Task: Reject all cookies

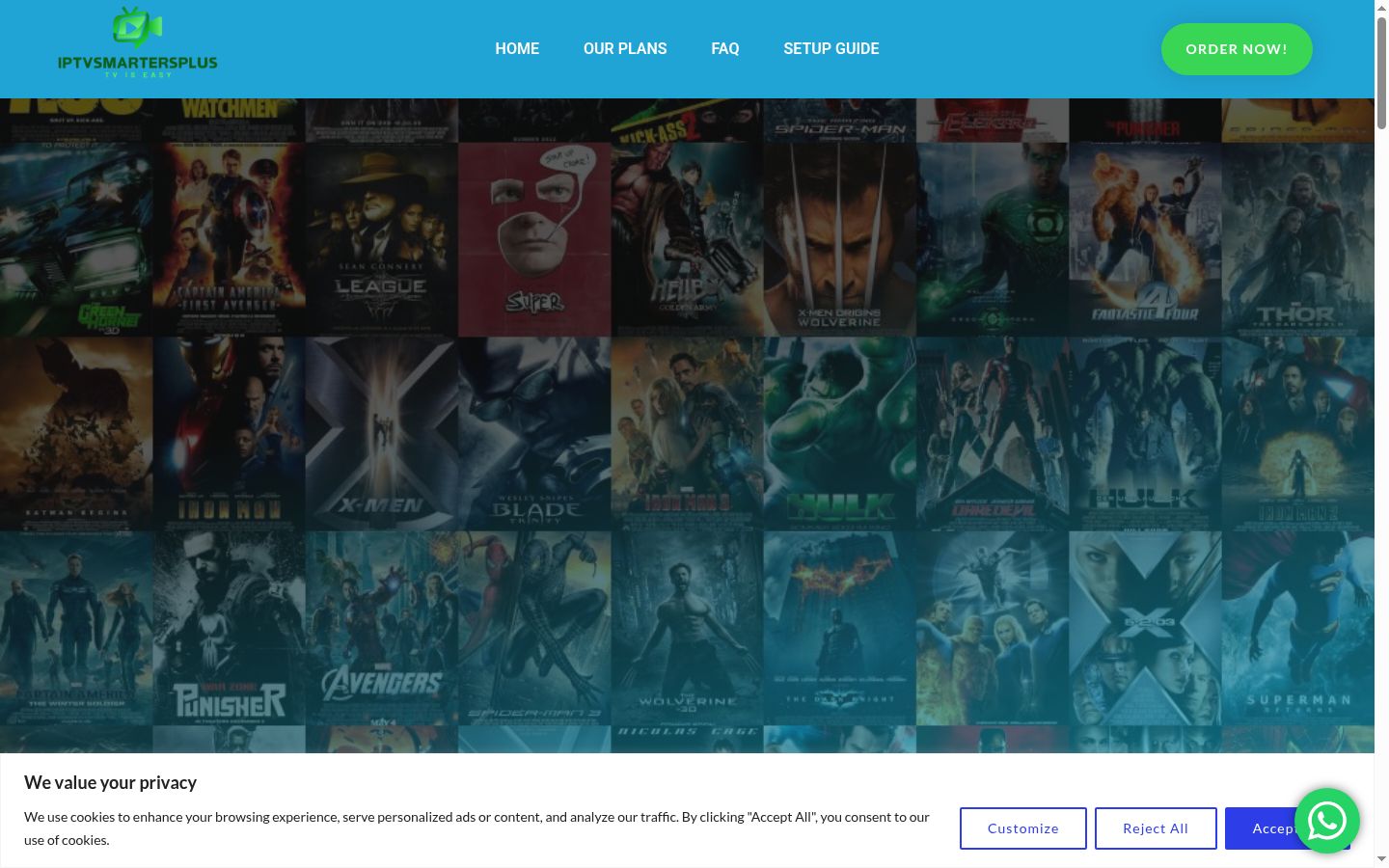Action: click(x=1156, y=828)
